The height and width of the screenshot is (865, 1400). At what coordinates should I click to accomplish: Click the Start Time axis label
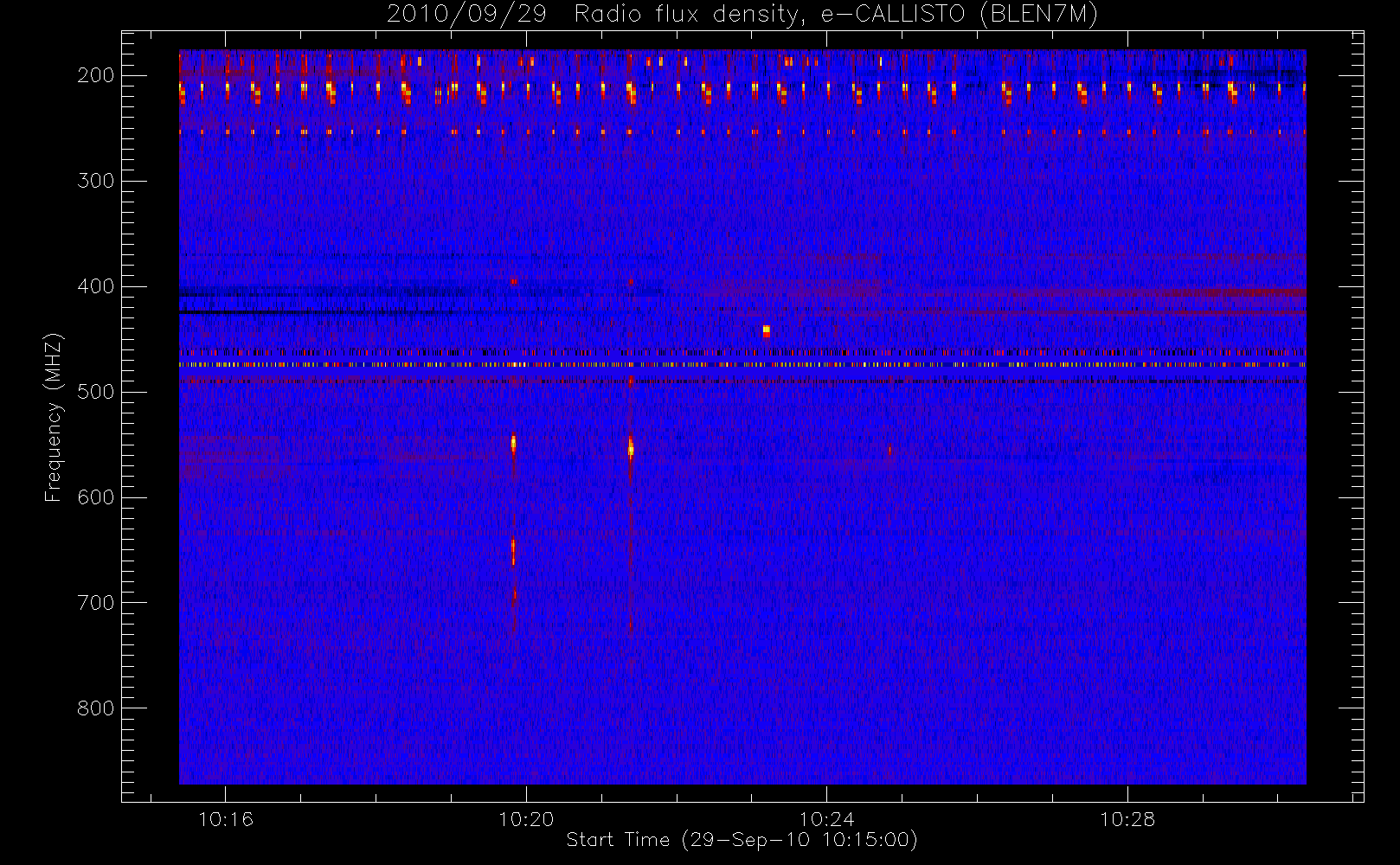742,840
